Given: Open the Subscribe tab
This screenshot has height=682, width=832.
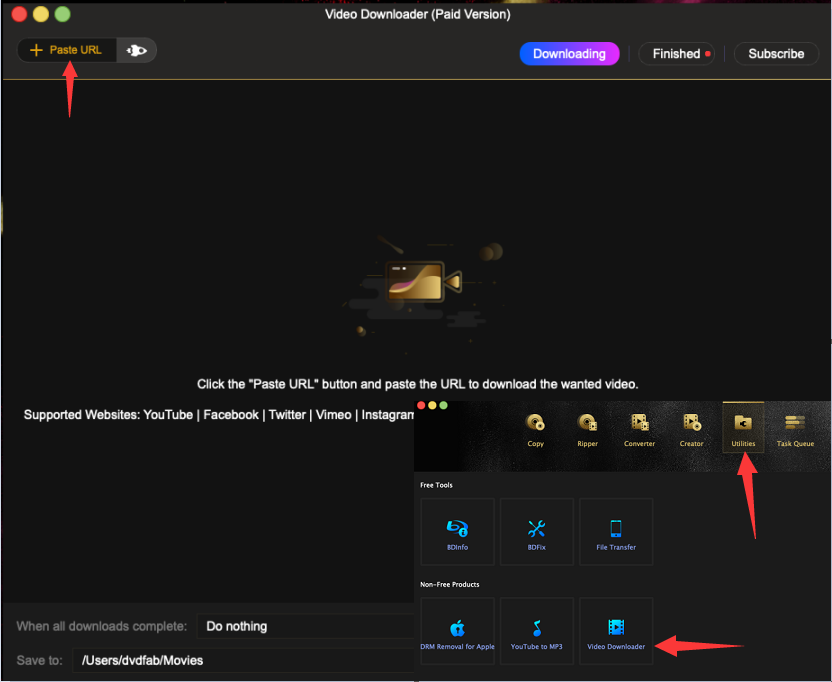Looking at the screenshot, I should pos(776,54).
